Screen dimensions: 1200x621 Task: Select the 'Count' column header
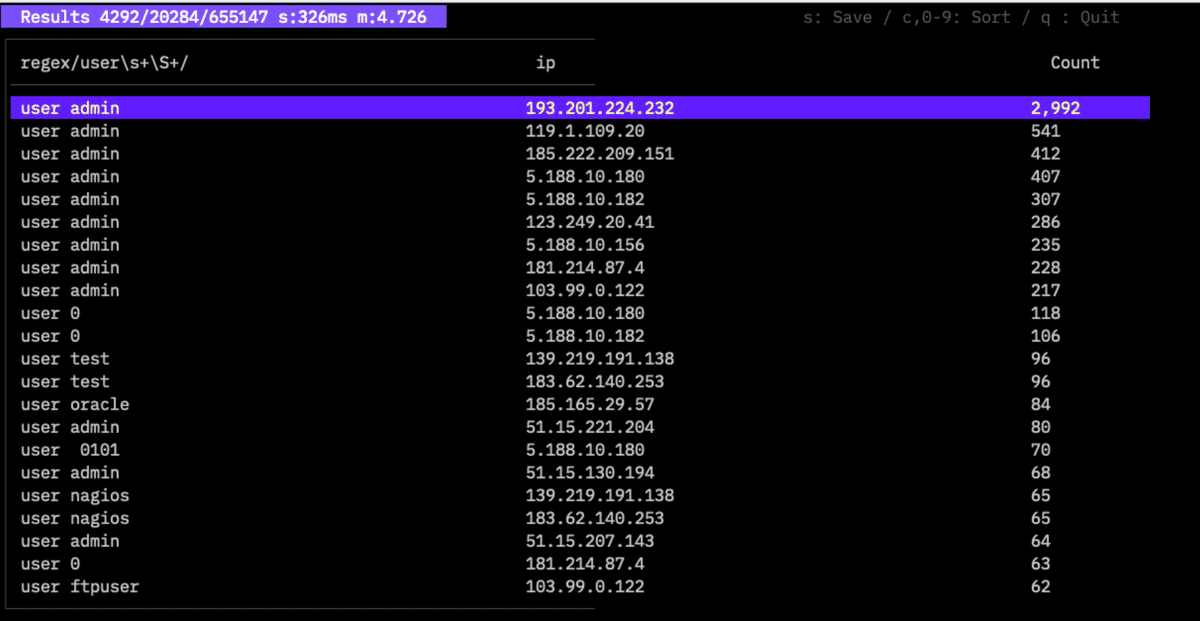tap(1075, 63)
